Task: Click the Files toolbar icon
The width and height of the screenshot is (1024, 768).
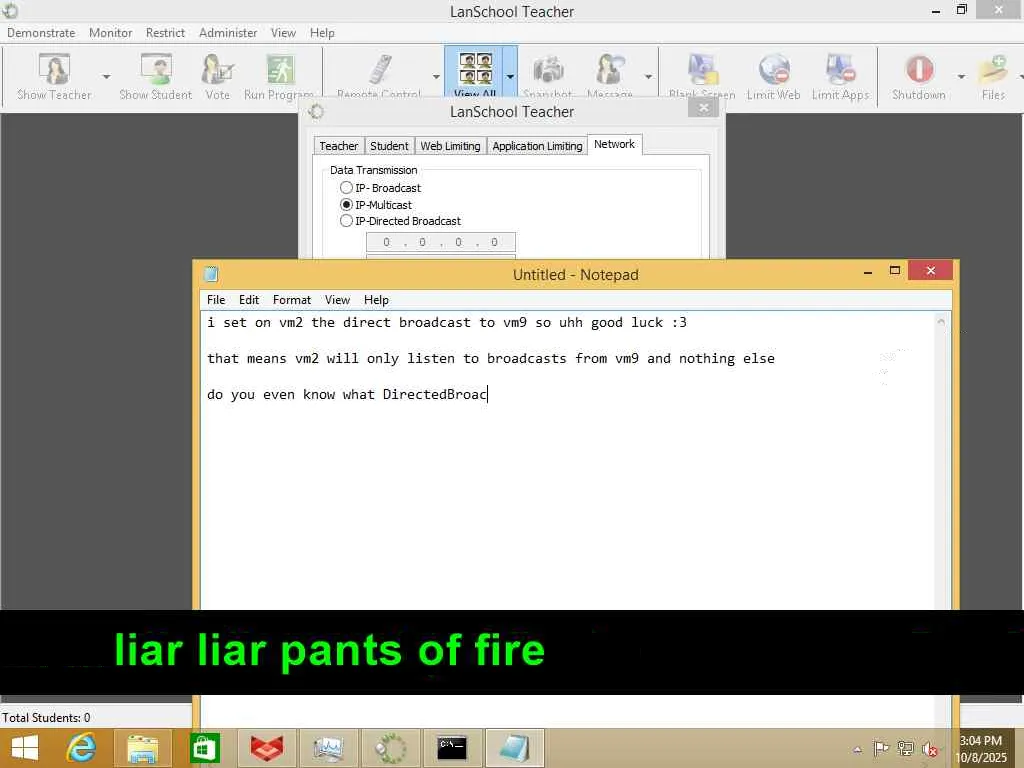Action: [x=993, y=76]
